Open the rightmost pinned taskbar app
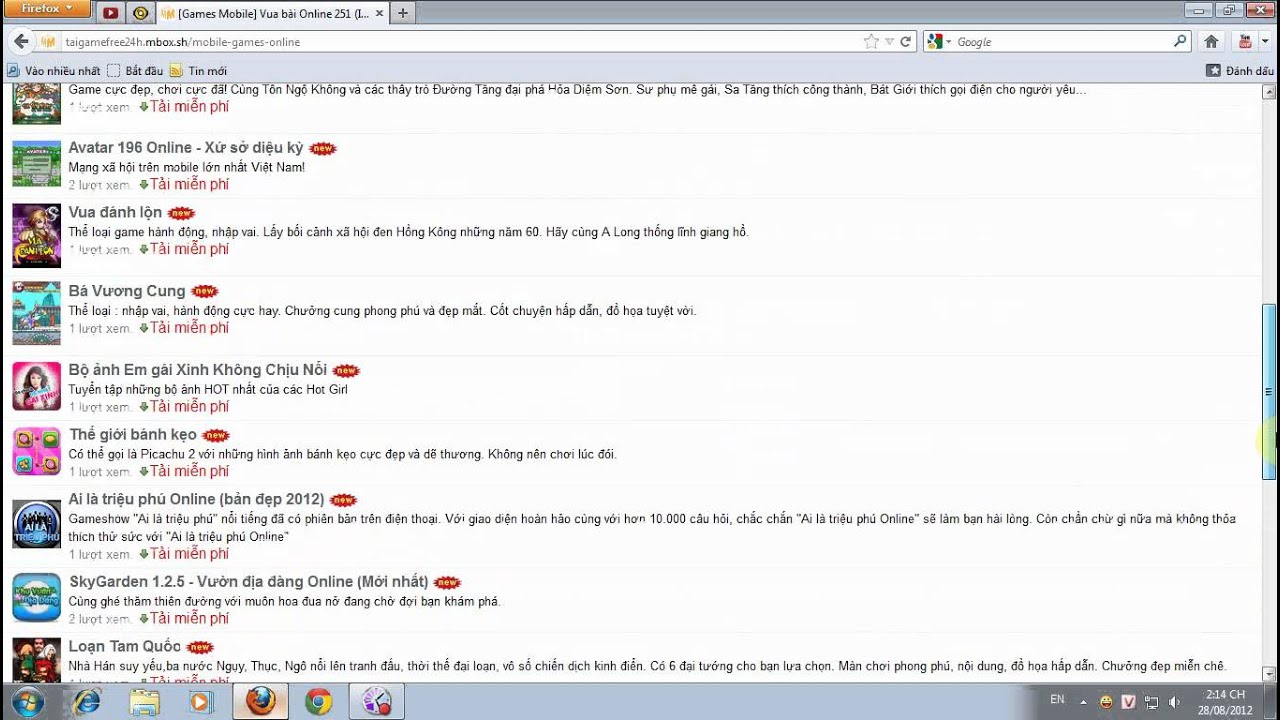The image size is (1280, 720). 377,702
